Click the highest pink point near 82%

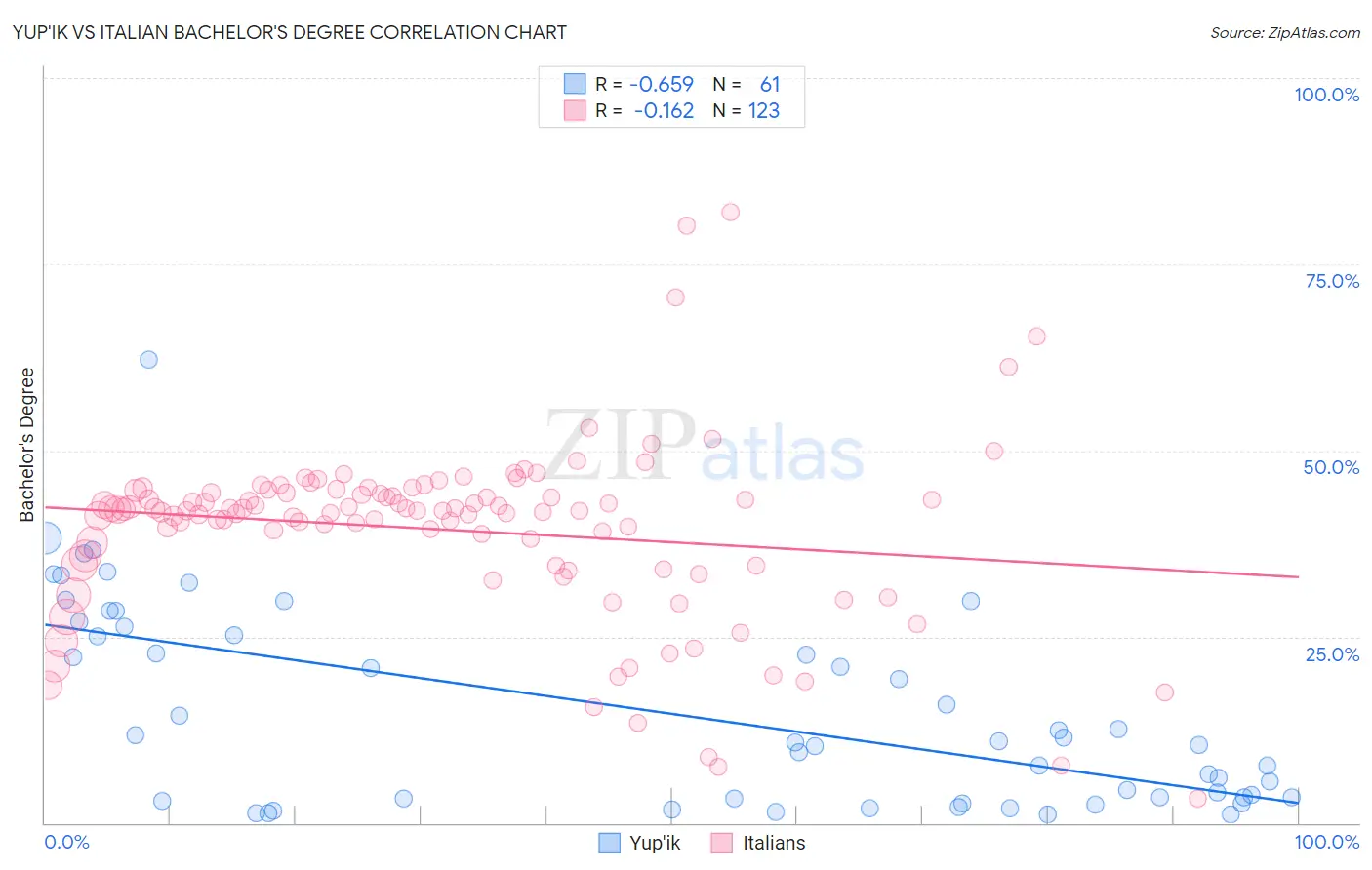click(730, 212)
